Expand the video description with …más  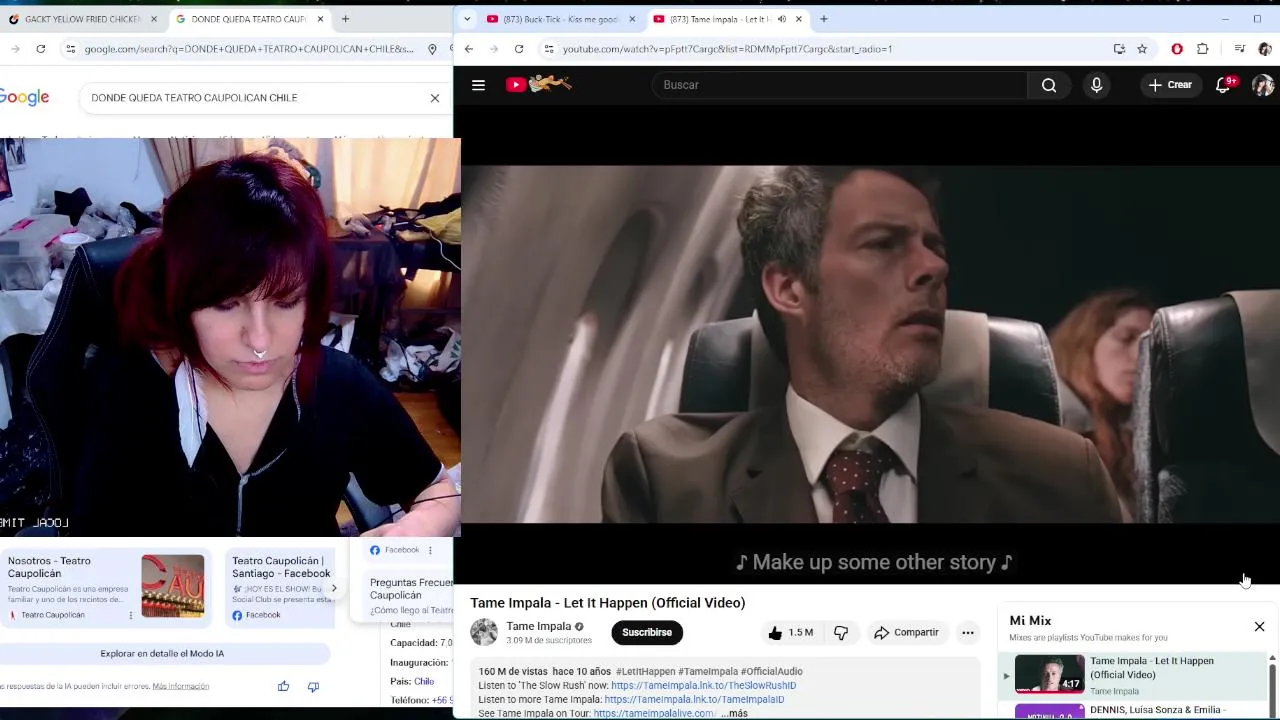[734, 713]
